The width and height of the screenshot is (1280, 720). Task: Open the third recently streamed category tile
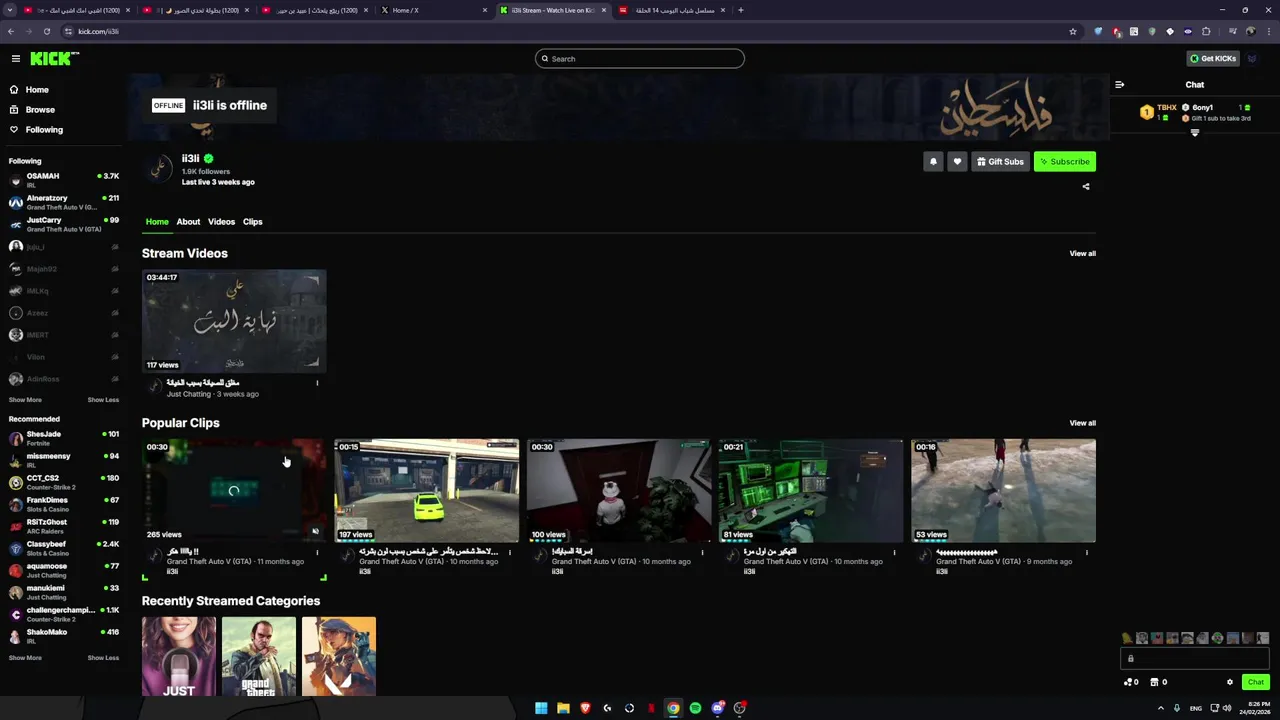coord(339,656)
